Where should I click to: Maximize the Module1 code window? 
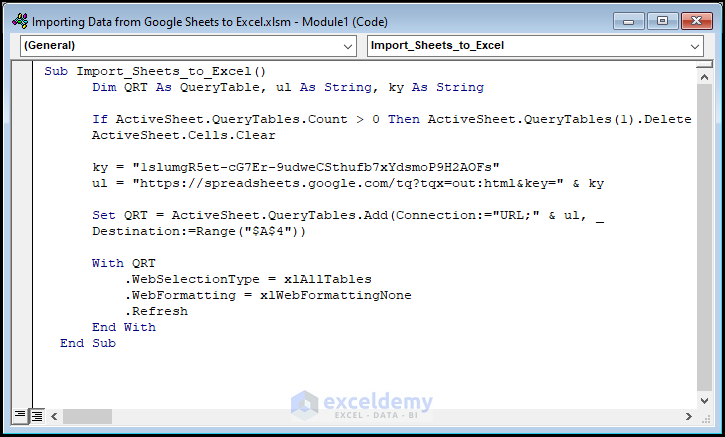point(661,20)
